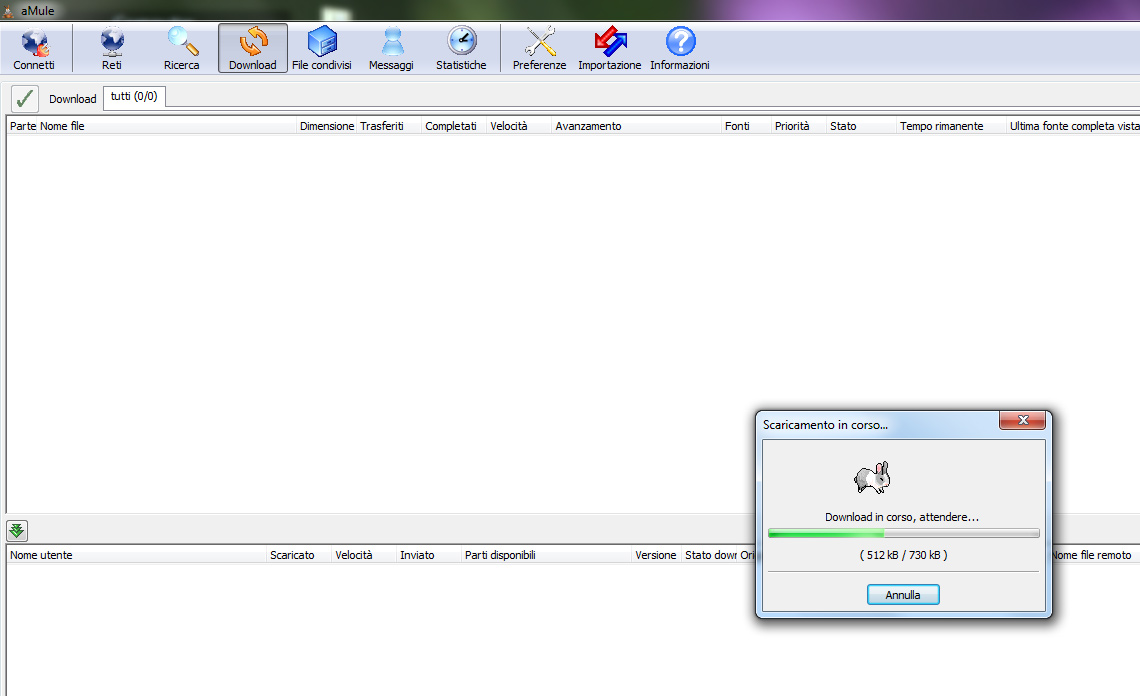Viewport: 1140px width, 696px height.
Task: Launch the Importazione import tool
Action: tap(609, 49)
